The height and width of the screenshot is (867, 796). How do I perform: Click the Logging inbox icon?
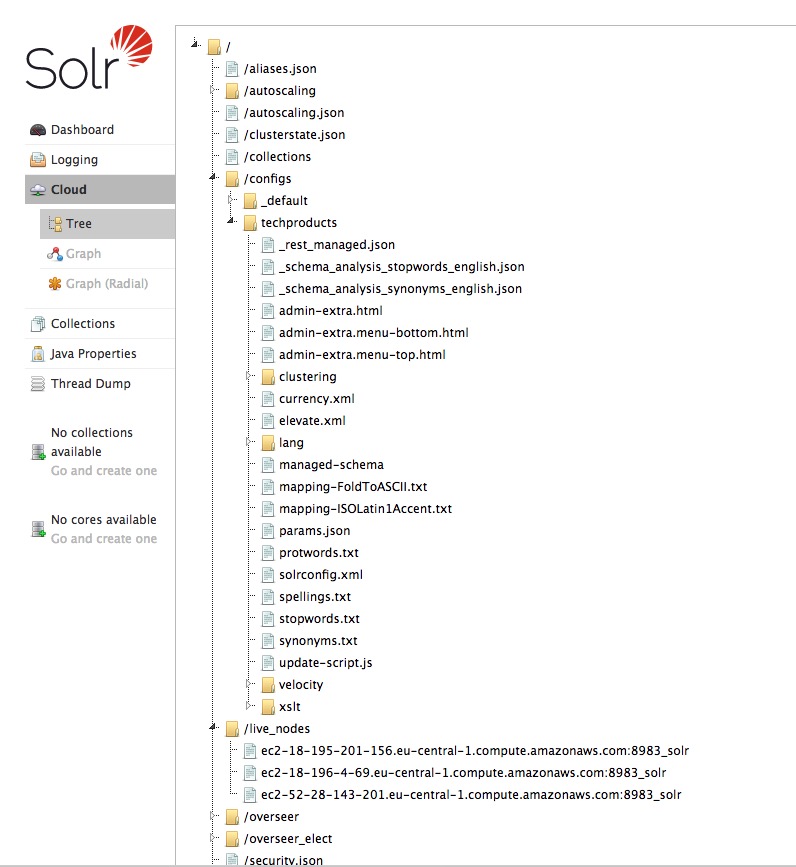coord(38,160)
